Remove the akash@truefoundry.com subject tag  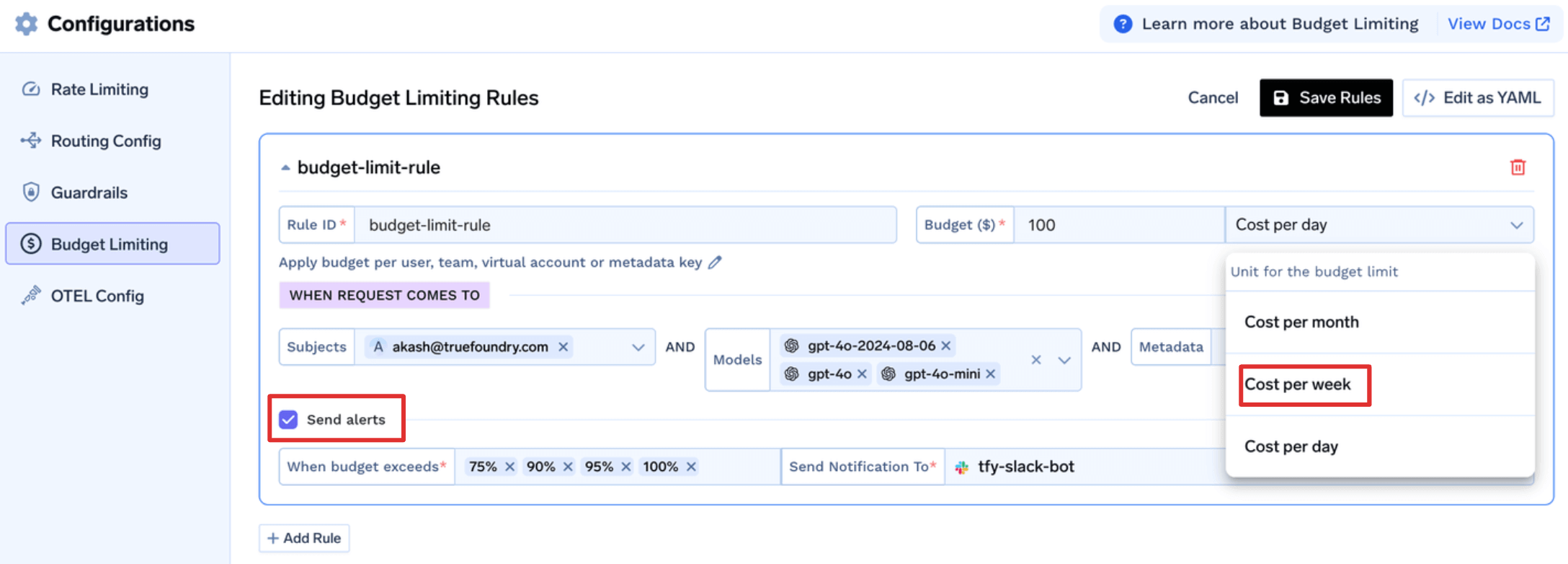tap(563, 347)
